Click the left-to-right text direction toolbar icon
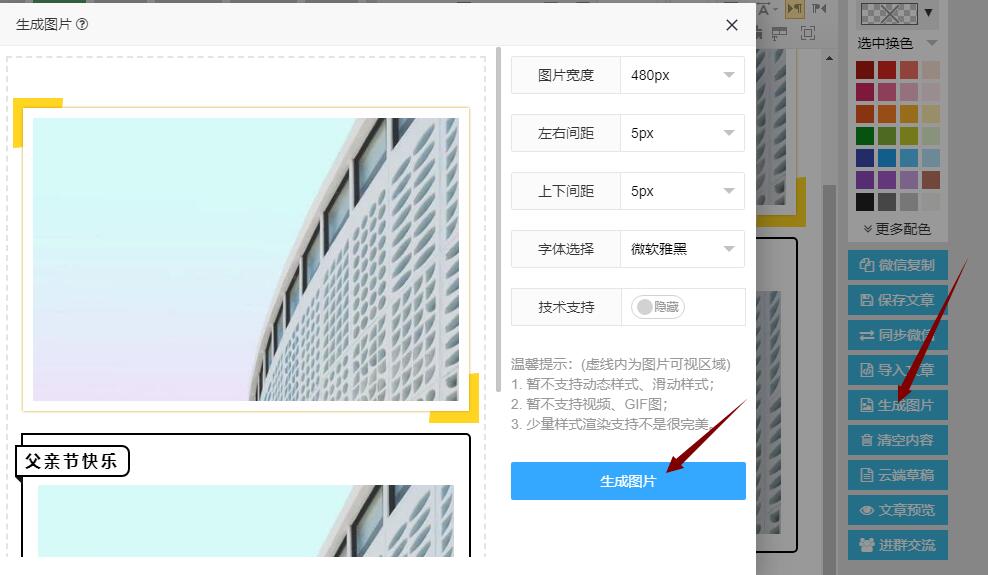This screenshot has width=988, height=575. pyautogui.click(x=795, y=9)
